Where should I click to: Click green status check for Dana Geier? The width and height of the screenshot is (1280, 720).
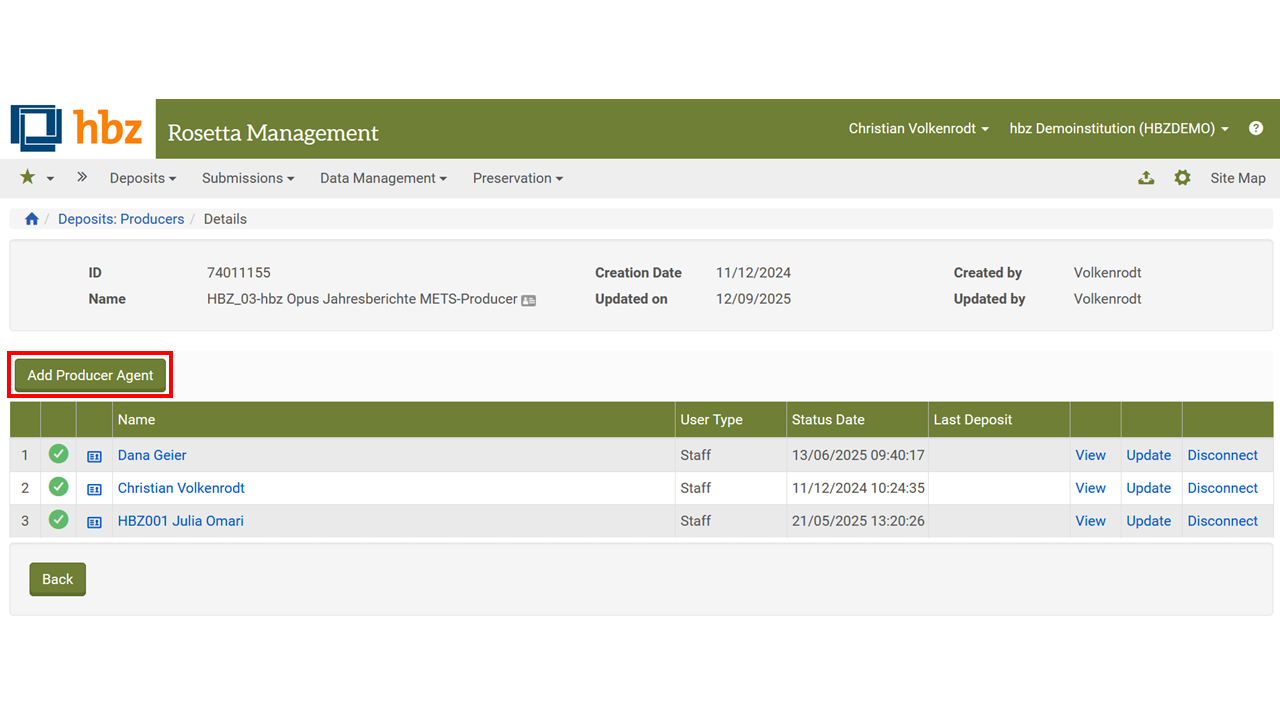tap(59, 454)
